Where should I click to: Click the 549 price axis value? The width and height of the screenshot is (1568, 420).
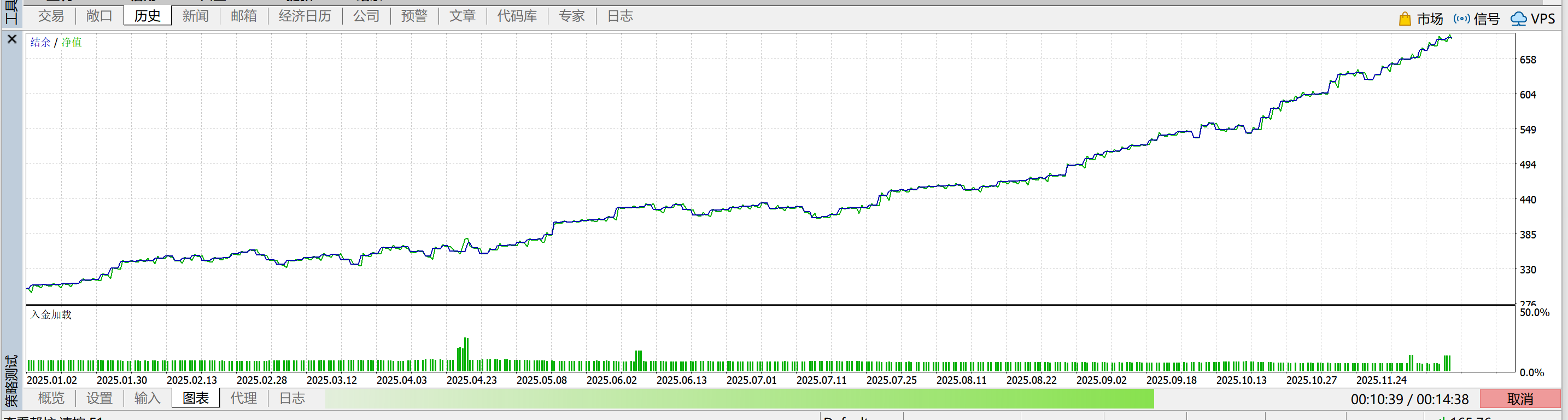1528,130
